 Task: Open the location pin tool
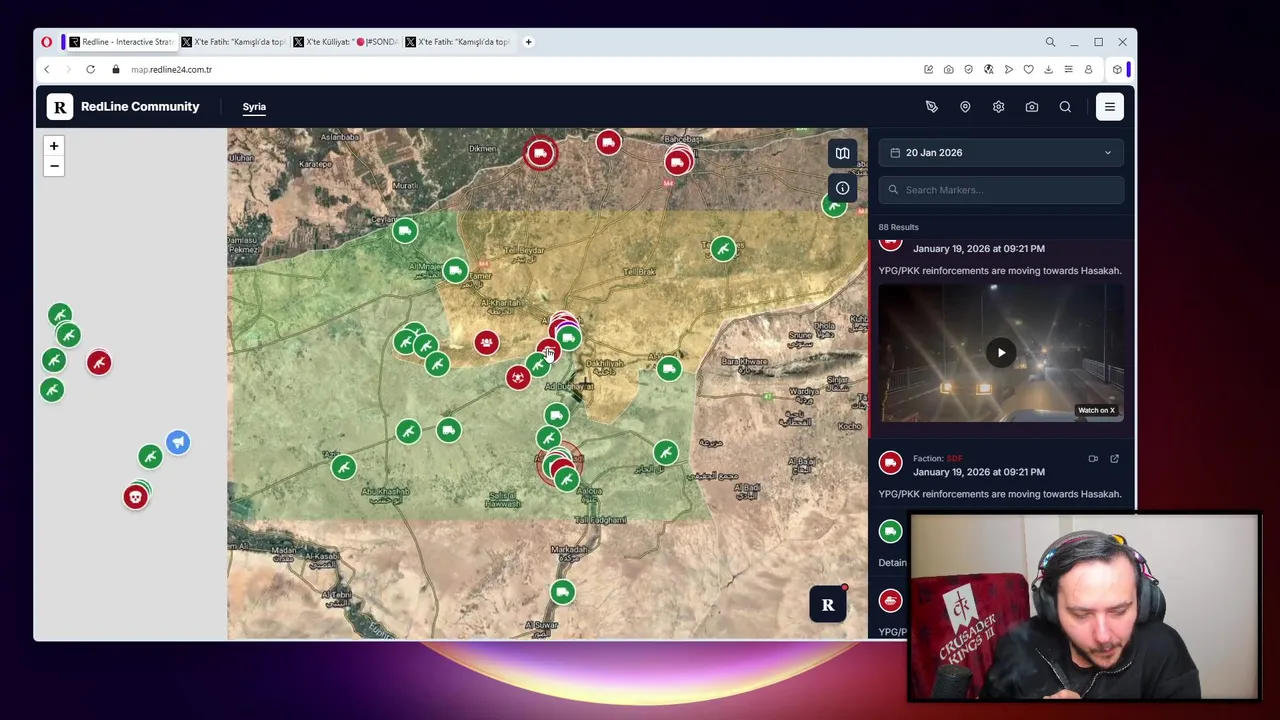tap(965, 107)
